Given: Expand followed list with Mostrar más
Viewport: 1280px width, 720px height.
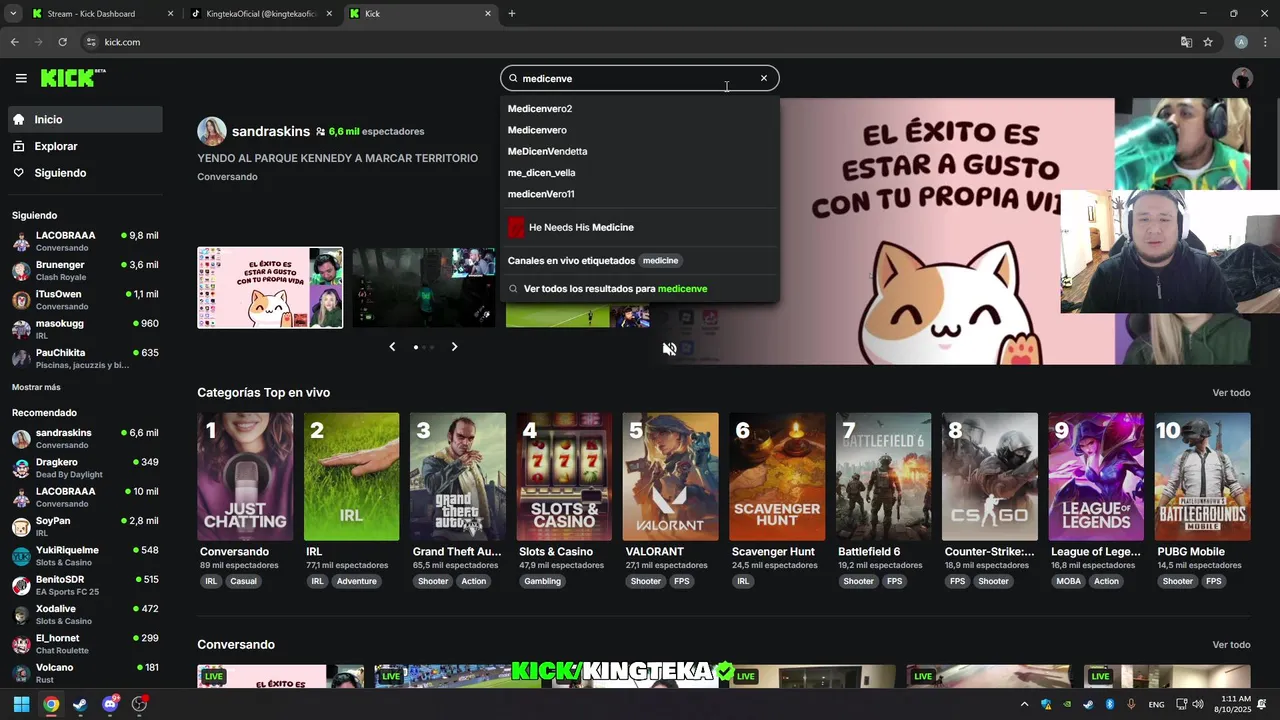Looking at the screenshot, I should [36, 387].
